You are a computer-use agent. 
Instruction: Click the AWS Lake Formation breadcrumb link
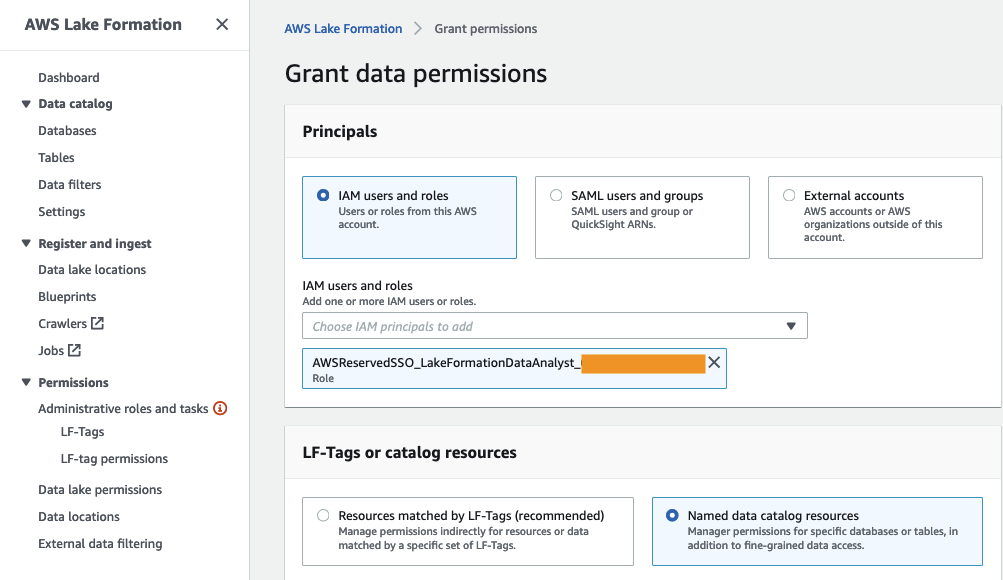(x=343, y=29)
